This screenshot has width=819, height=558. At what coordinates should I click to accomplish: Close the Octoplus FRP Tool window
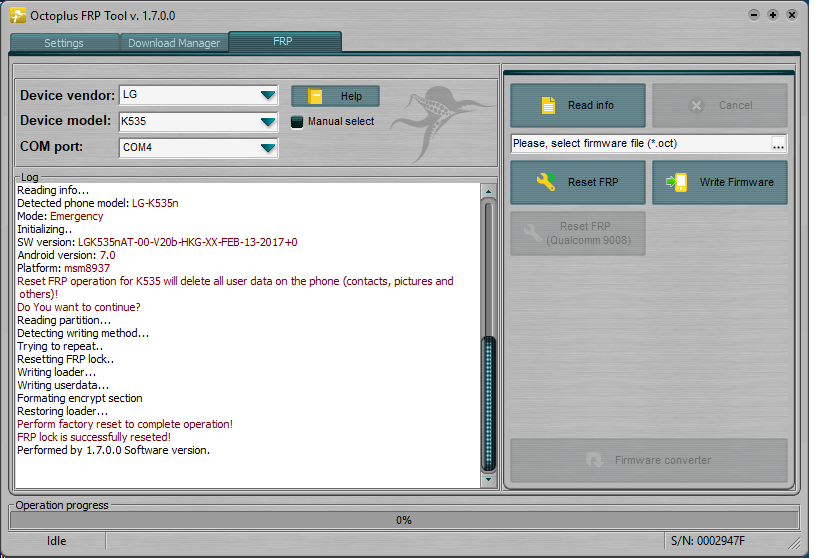[792, 15]
